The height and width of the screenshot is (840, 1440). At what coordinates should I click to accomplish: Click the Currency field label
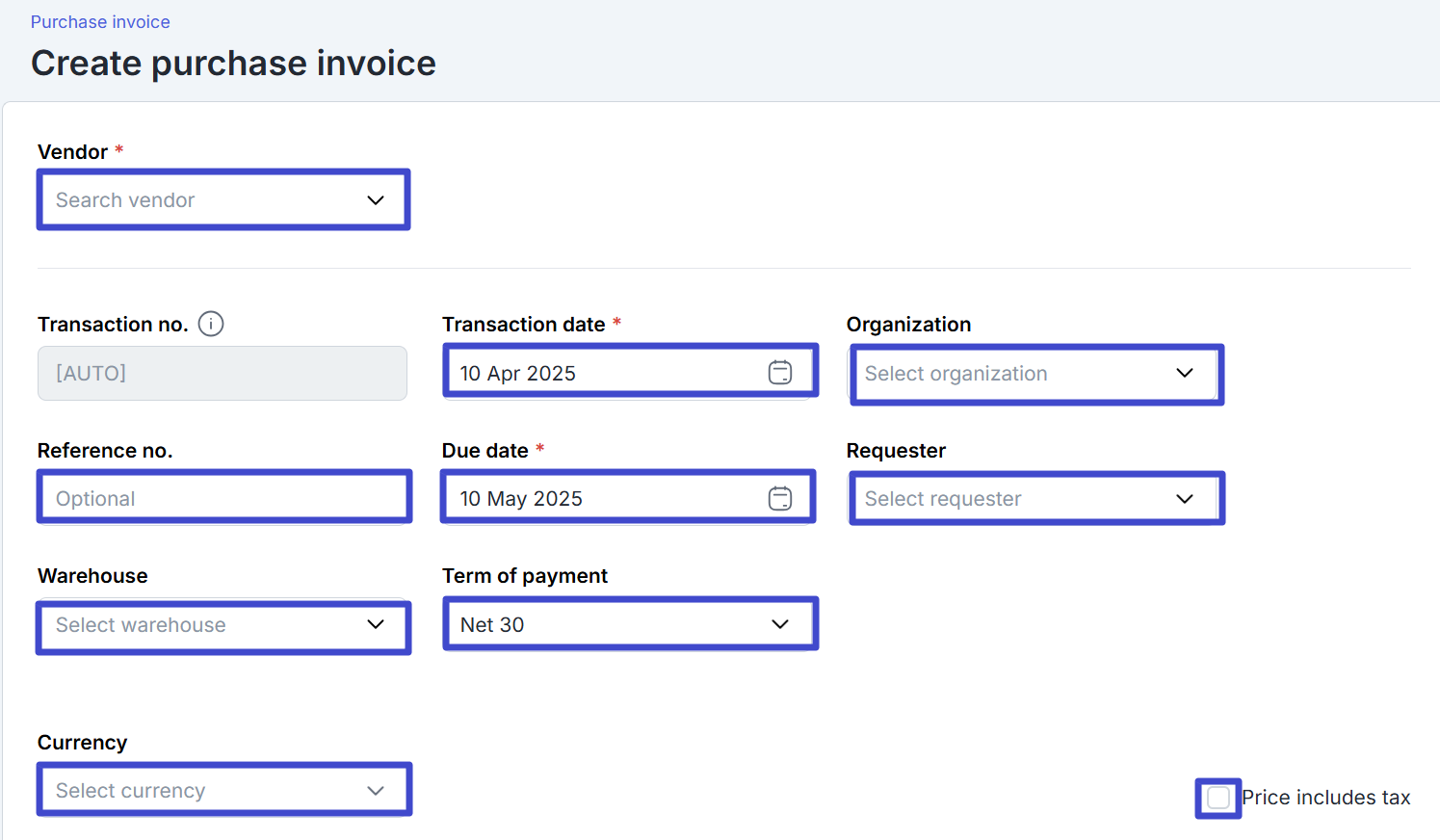click(x=82, y=743)
